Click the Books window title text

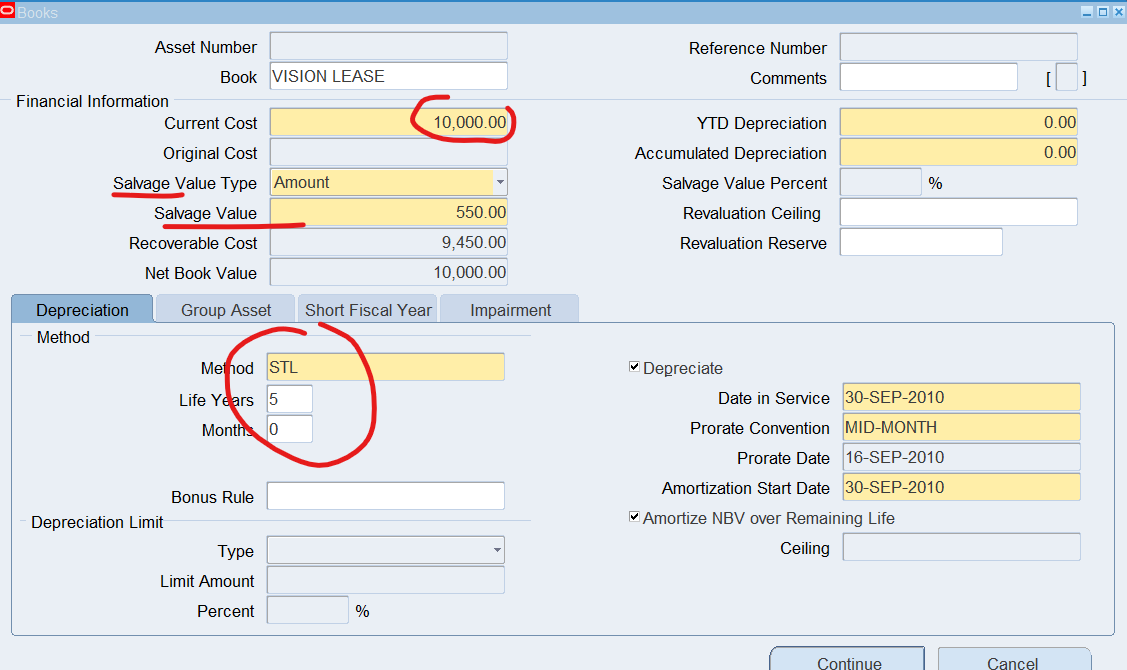tap(37, 13)
